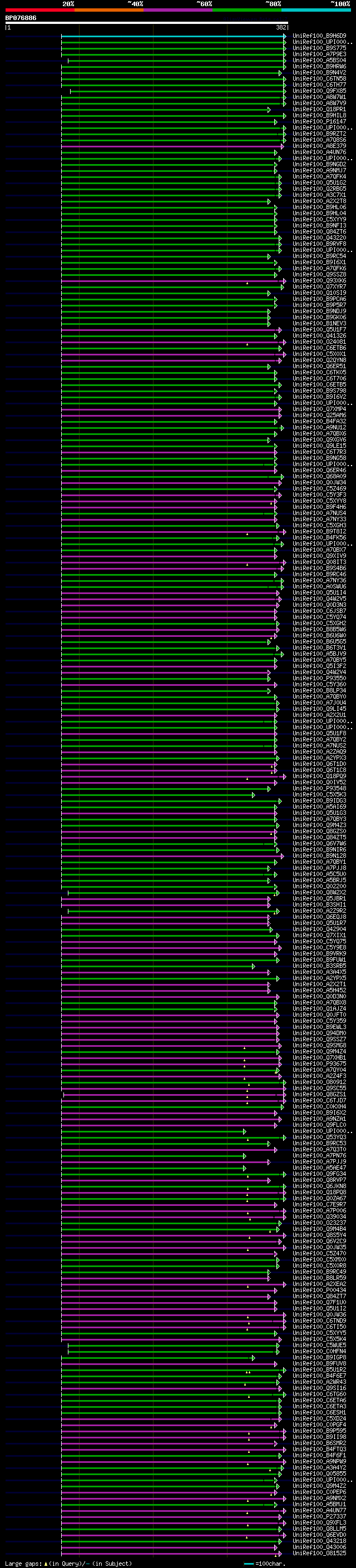Select the label UniRef100_C6TH77
This screenshot has height=1568, width=356.
(x=319, y=85)
